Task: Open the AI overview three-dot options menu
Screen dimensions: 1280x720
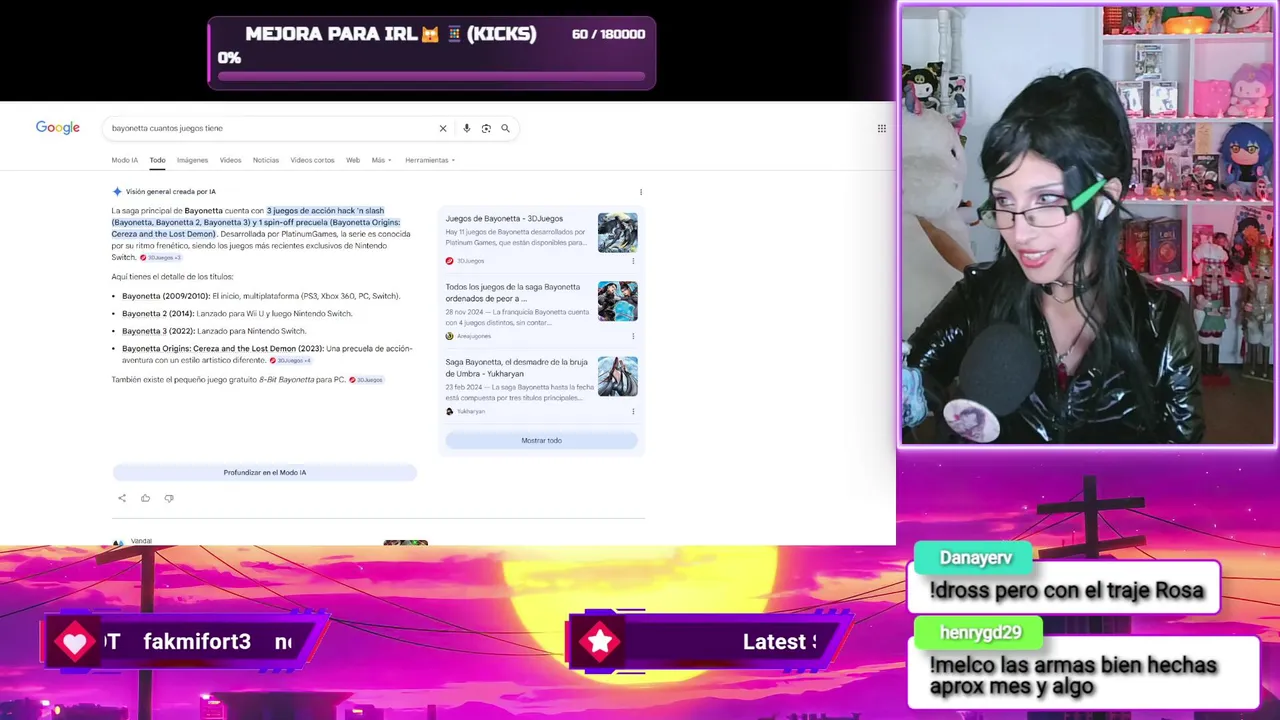Action: [x=641, y=192]
